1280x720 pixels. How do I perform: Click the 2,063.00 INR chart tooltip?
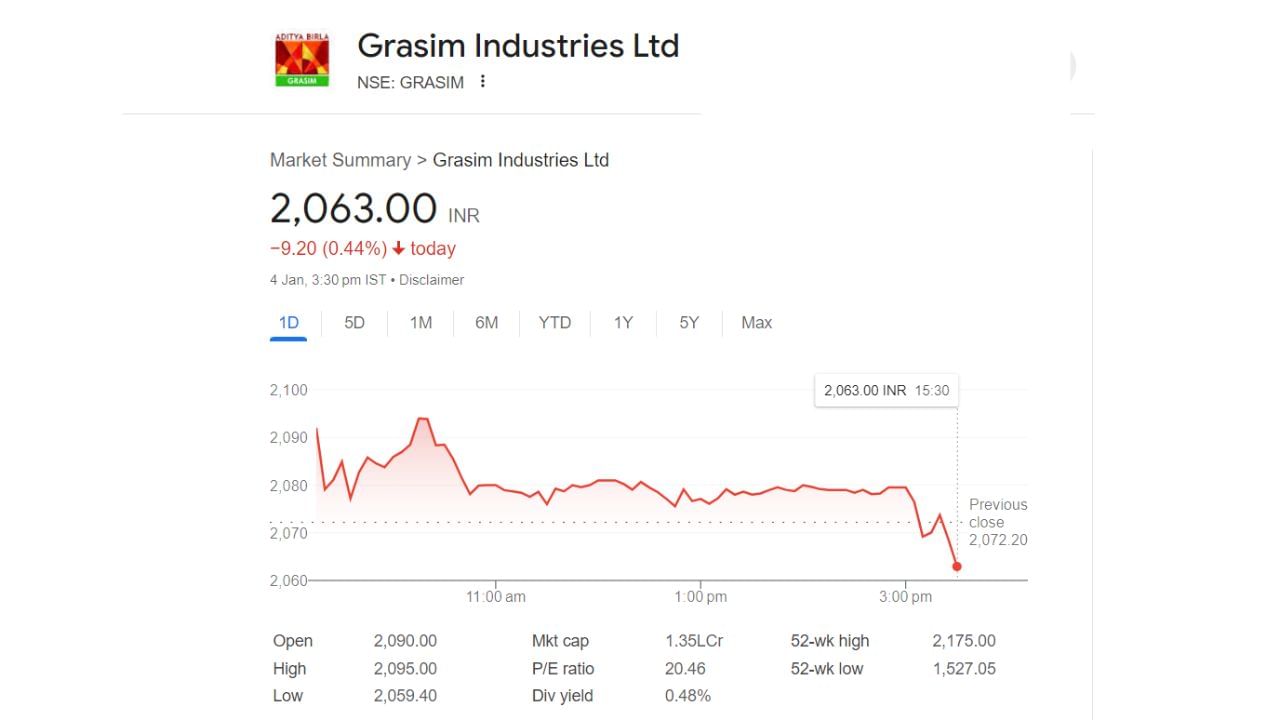(886, 391)
